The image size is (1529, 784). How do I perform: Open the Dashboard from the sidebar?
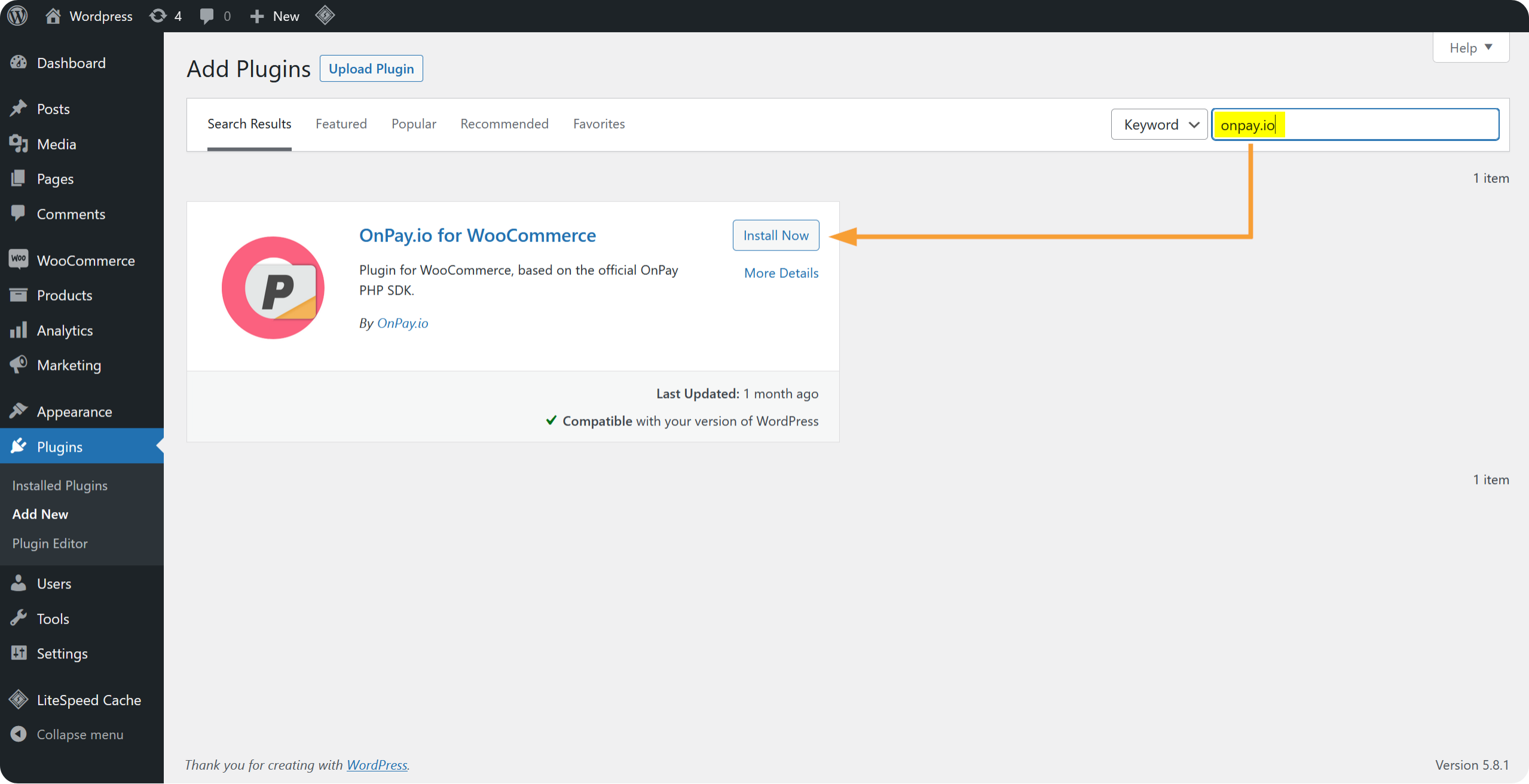point(71,63)
